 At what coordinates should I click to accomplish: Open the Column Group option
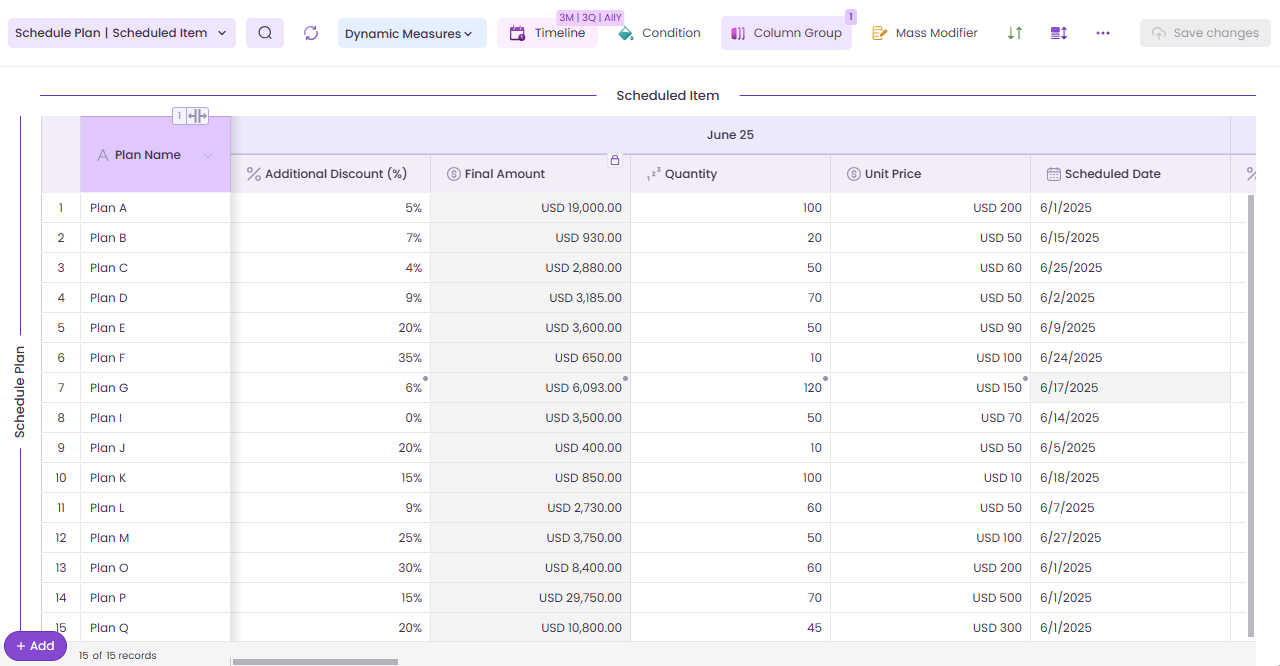coord(786,33)
